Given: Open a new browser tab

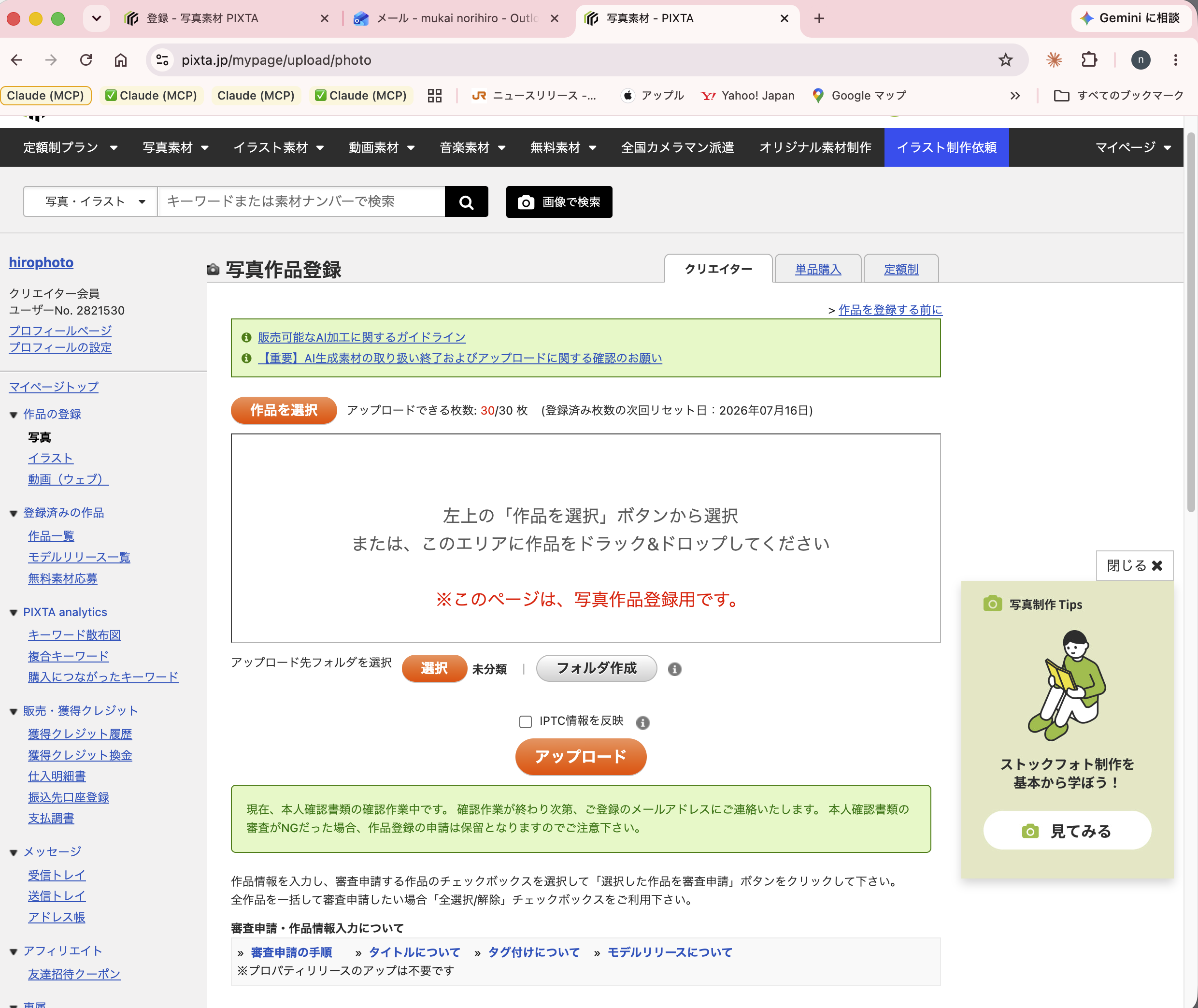Looking at the screenshot, I should [x=819, y=18].
